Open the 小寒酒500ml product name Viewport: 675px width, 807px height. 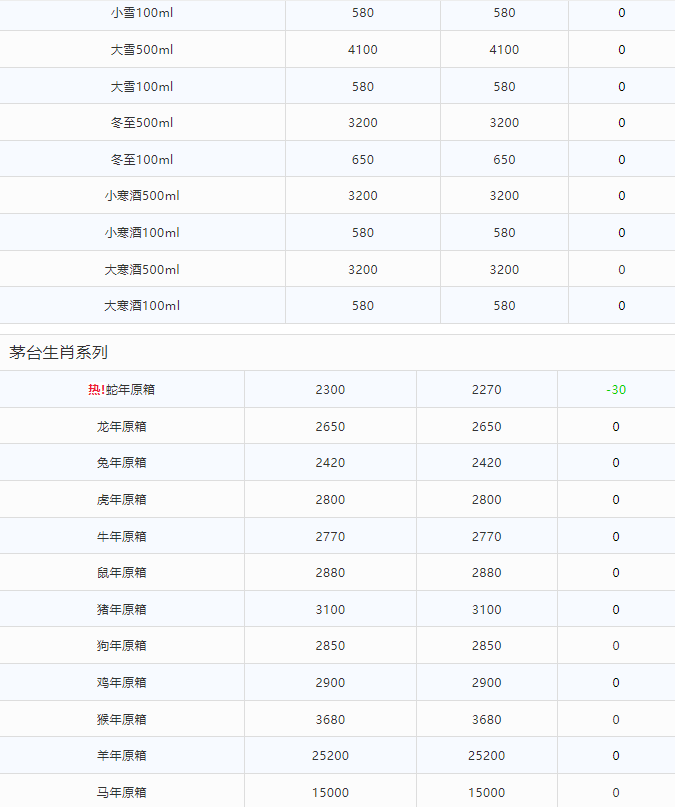142,196
